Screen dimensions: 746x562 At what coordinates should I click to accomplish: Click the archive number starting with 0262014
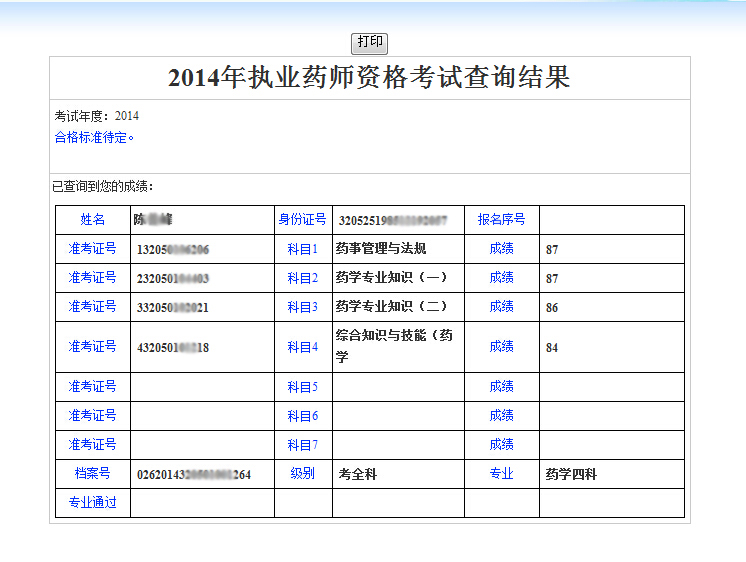194,474
